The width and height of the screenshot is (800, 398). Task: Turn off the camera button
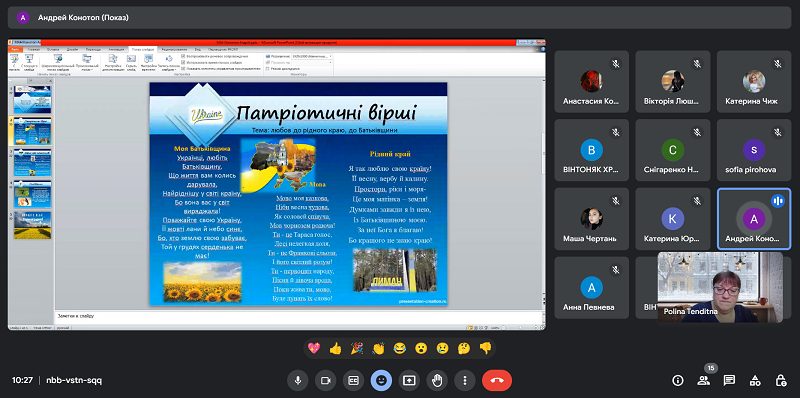coord(325,380)
